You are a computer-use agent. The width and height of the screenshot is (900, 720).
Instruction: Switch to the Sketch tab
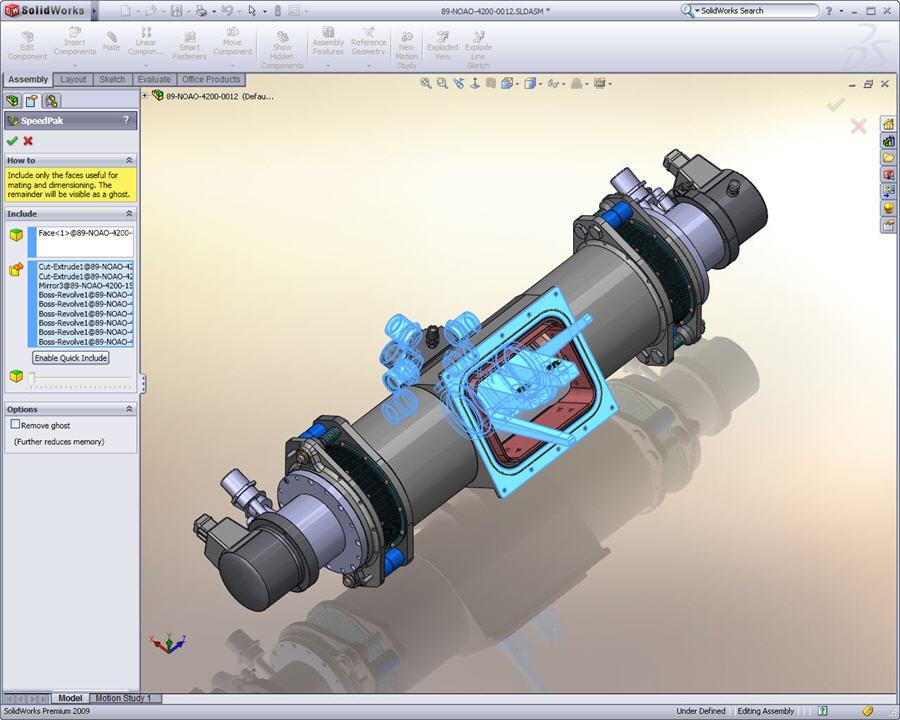[x=112, y=80]
